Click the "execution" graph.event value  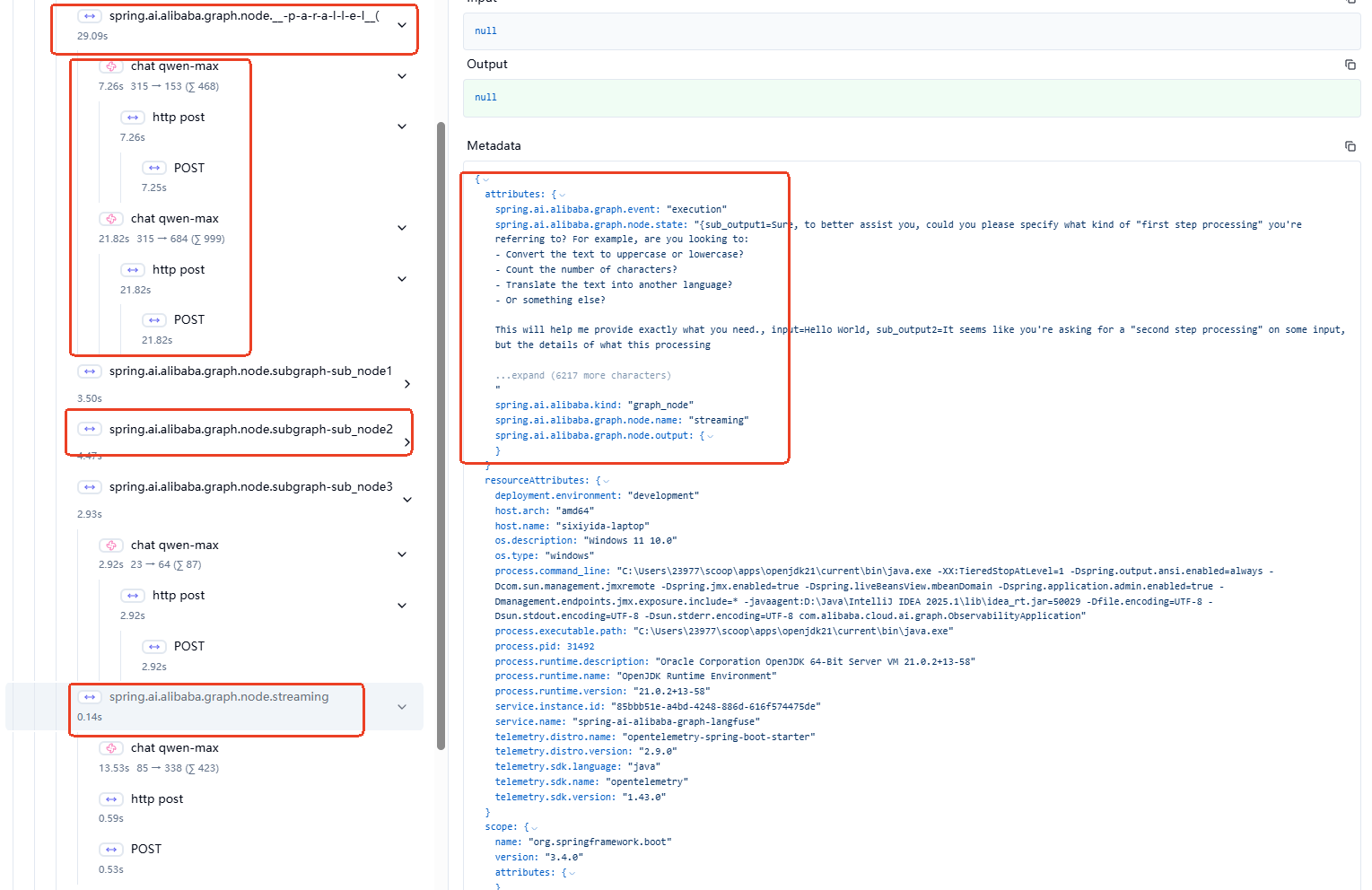click(697, 210)
